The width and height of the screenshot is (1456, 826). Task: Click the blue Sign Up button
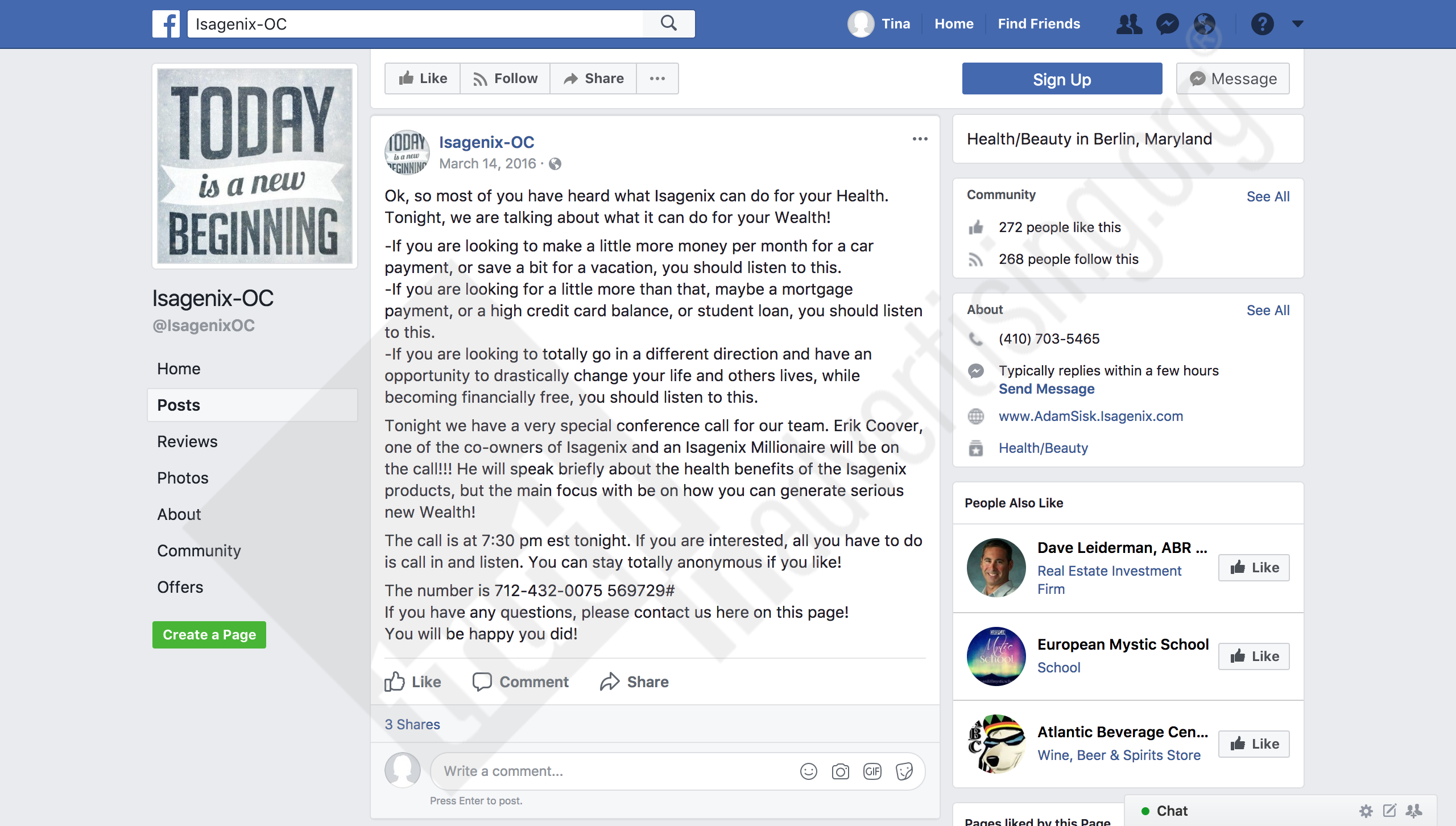[1062, 79]
